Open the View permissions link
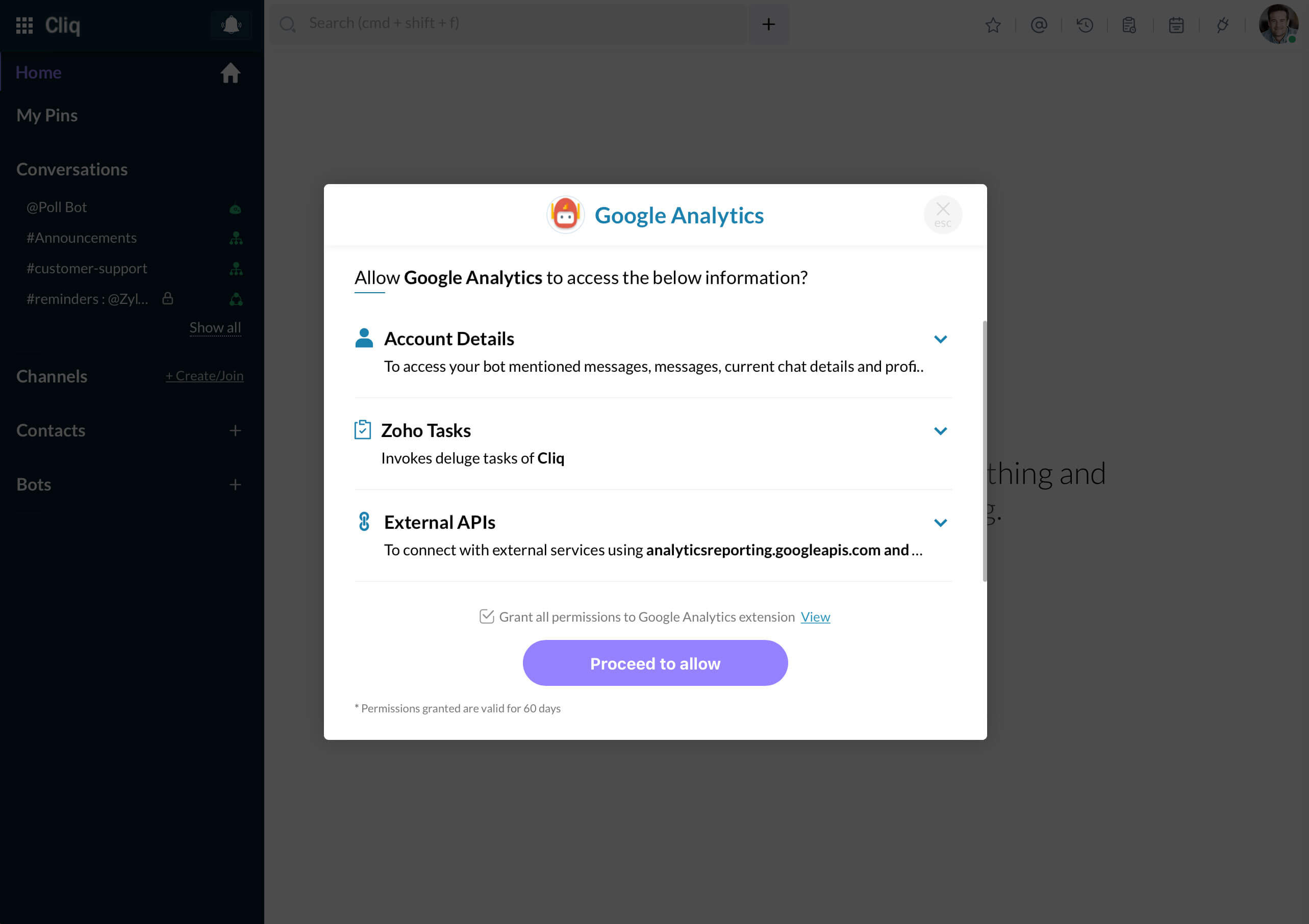The image size is (1309, 924). [815, 617]
